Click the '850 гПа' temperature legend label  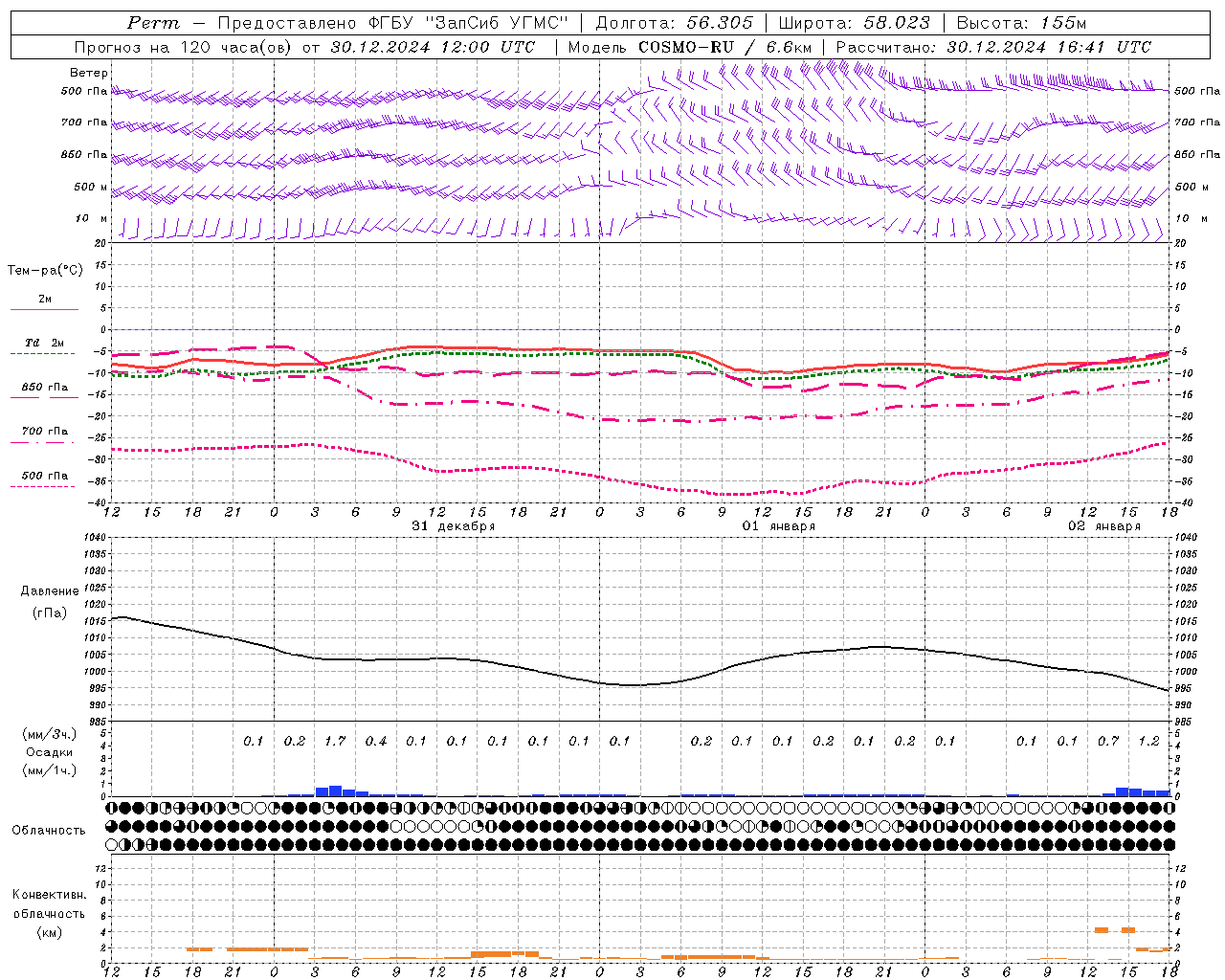coord(45,388)
